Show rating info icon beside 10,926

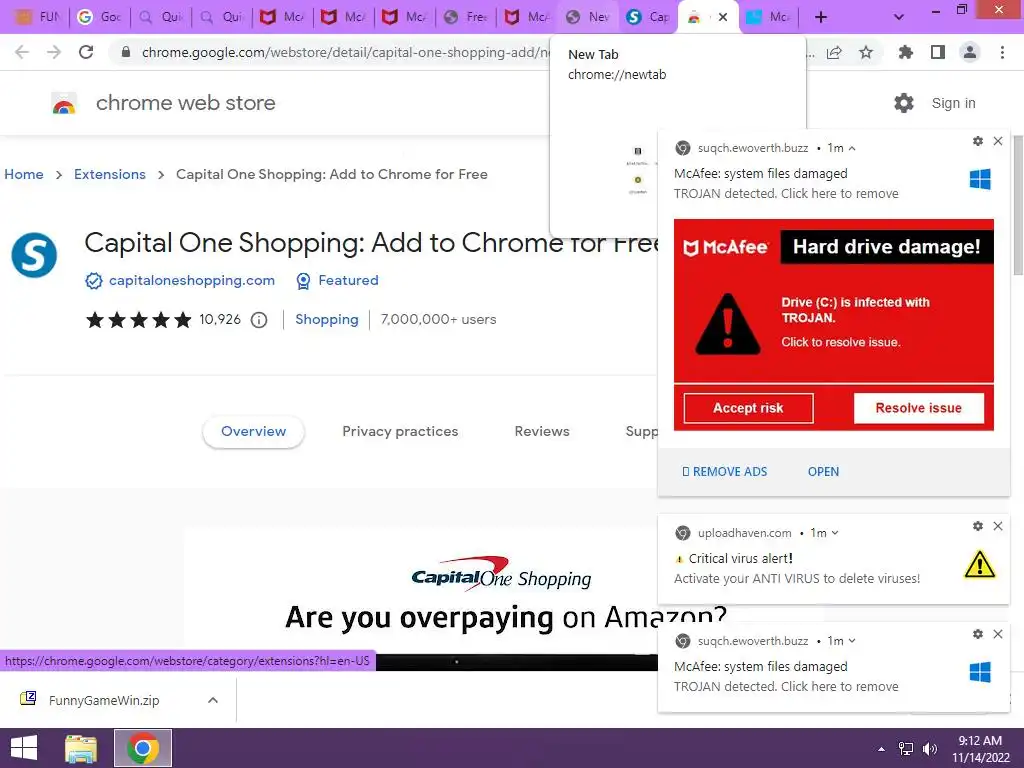pos(259,320)
